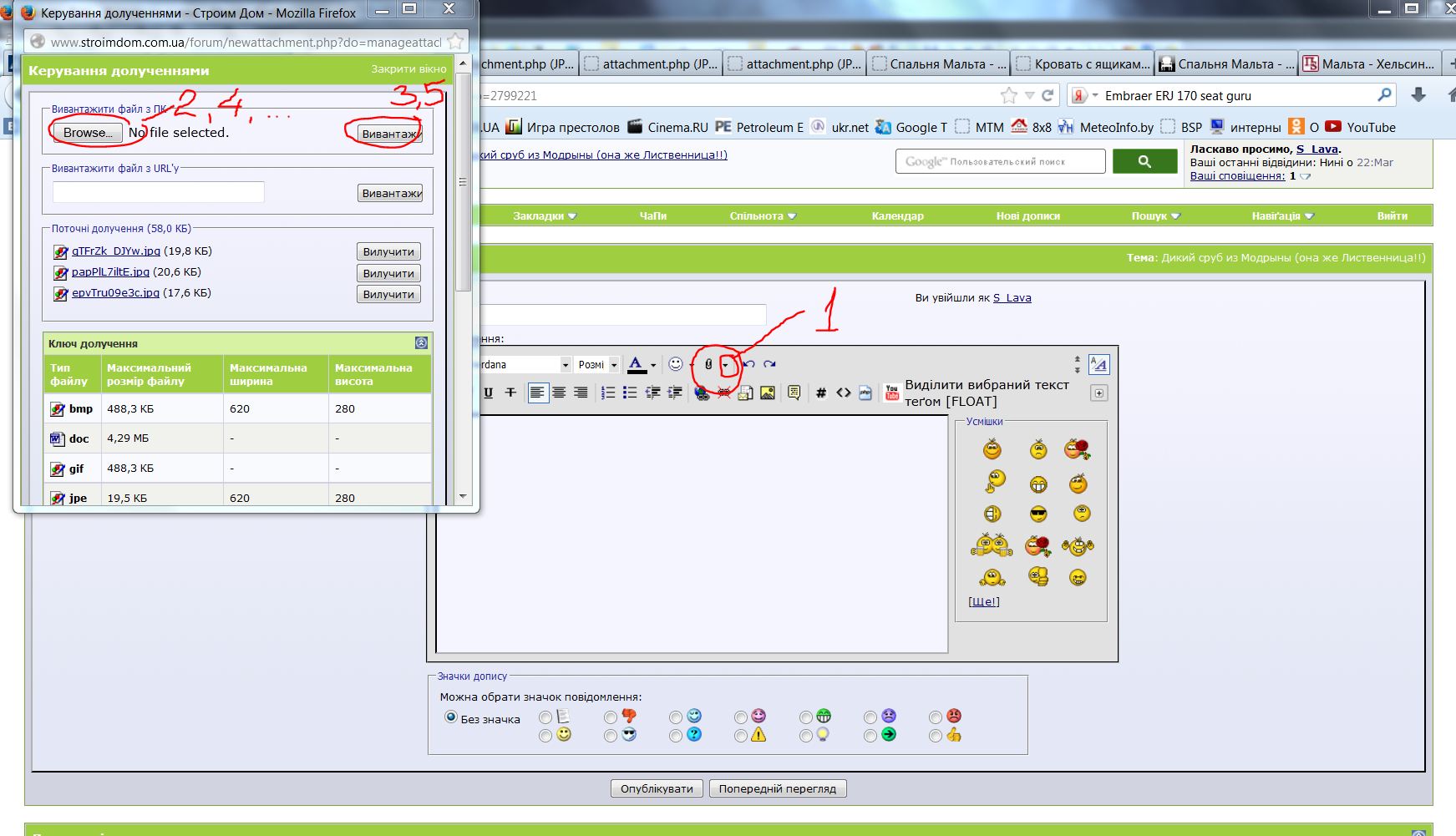This screenshot has width=1456, height=836.
Task: Click the paperclip attachment icon
Action: tap(708, 364)
